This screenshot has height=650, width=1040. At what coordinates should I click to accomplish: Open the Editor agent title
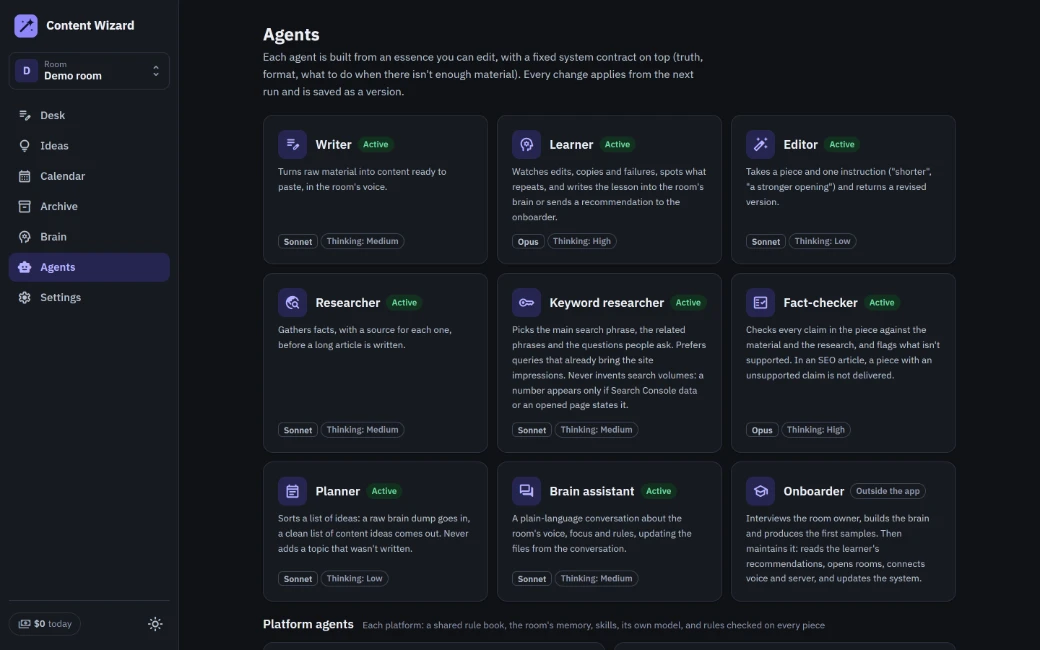(801, 145)
